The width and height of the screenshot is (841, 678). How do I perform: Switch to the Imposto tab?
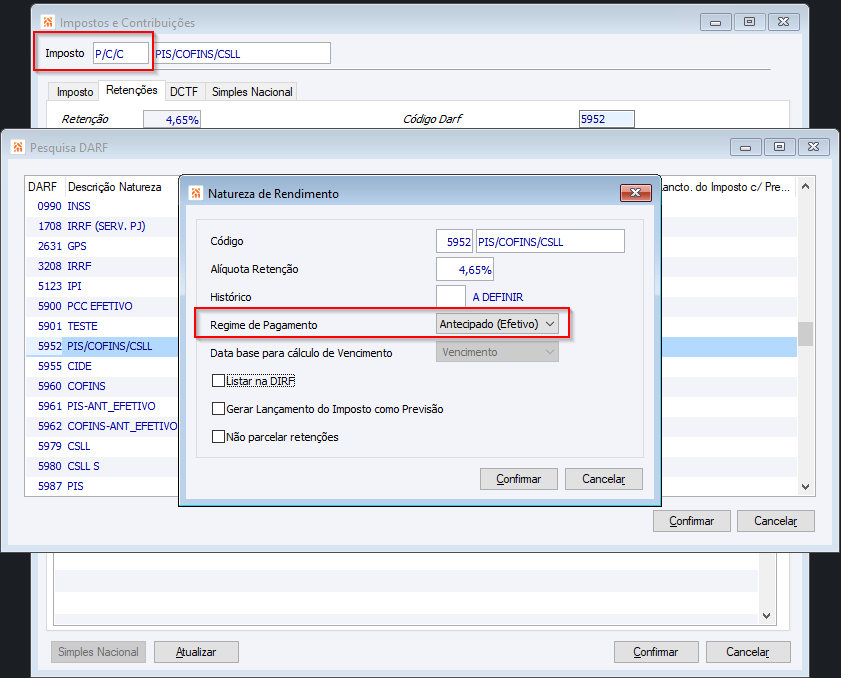[75, 92]
